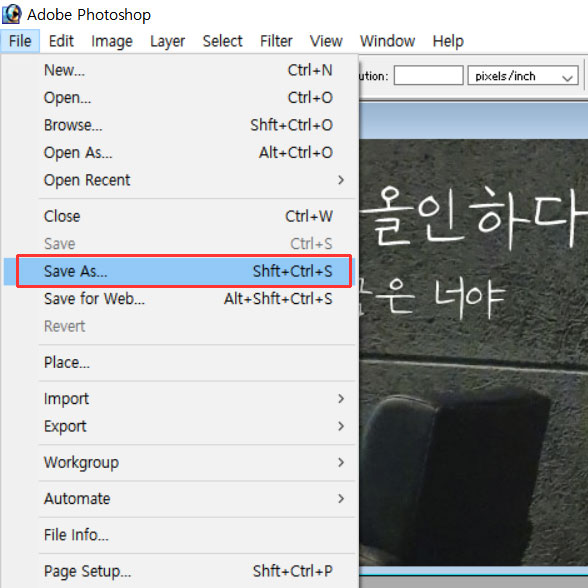
Task: Open the Layer menu
Action: pos(167,41)
